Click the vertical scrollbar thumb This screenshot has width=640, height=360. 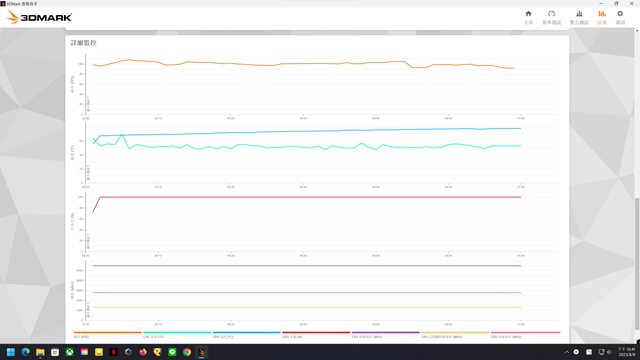[637, 263]
